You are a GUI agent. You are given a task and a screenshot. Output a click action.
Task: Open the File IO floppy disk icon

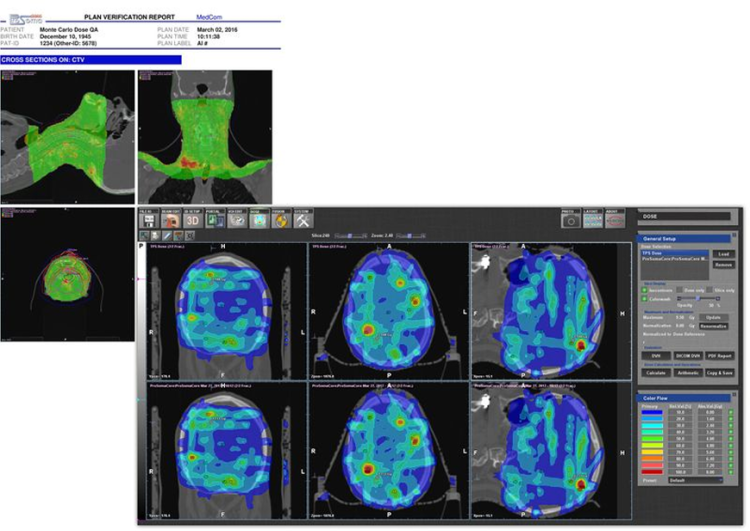[149, 221]
